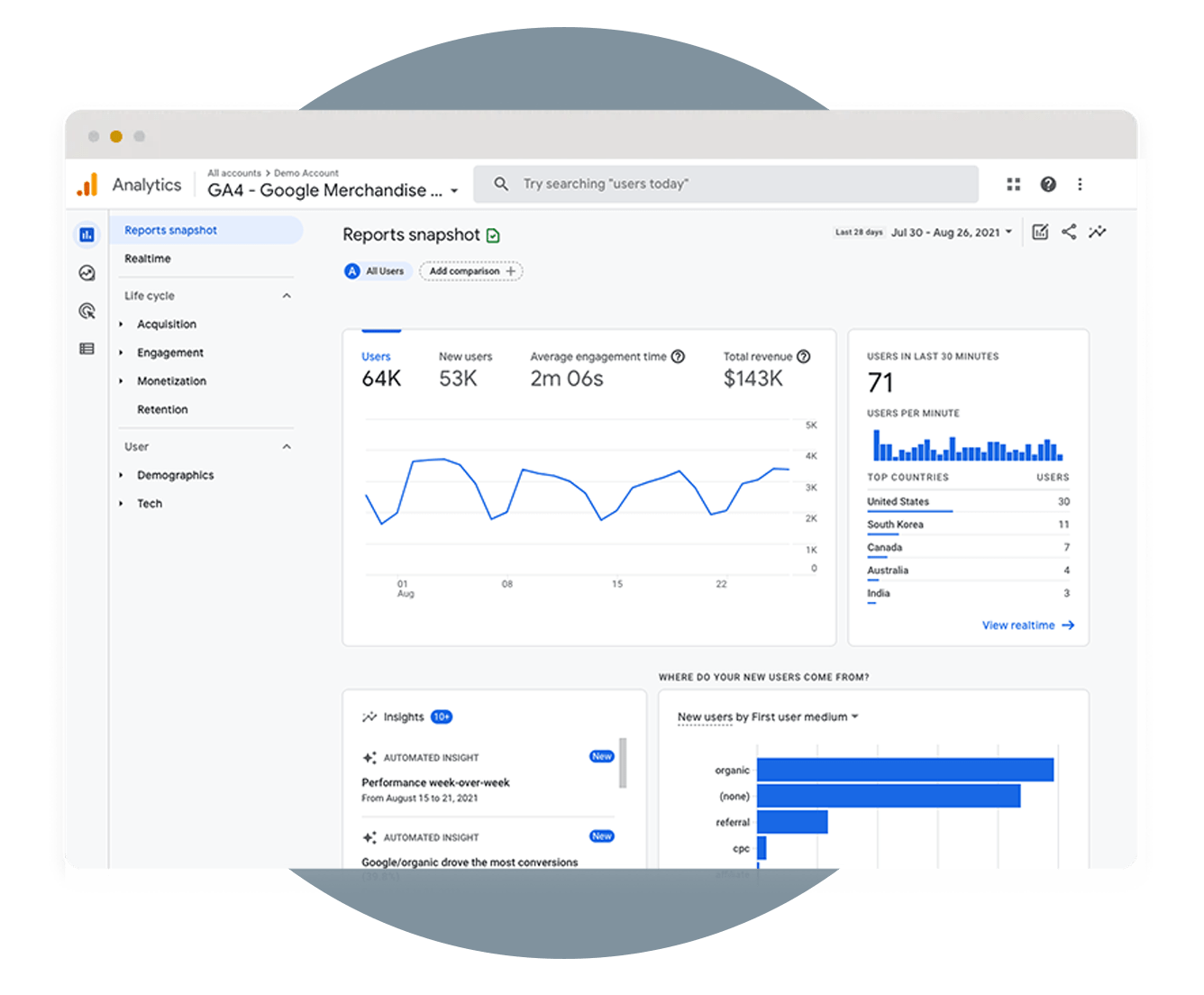This screenshot has height=995, width=1204.
Task: Click the India country row
Action: coord(969,594)
